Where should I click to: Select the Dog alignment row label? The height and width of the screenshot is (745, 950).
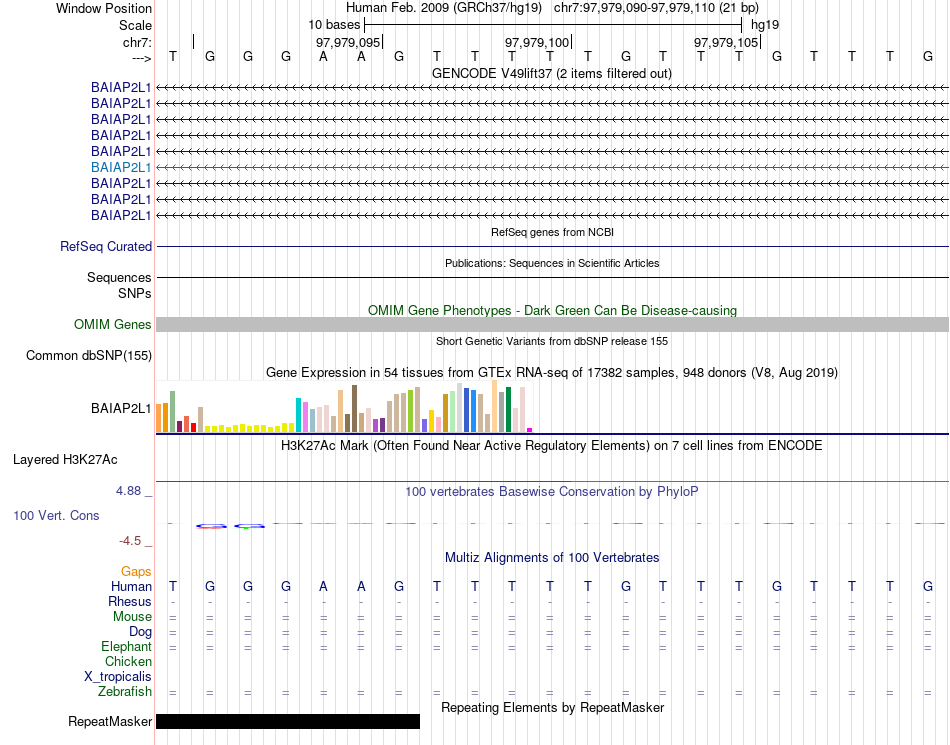140,632
